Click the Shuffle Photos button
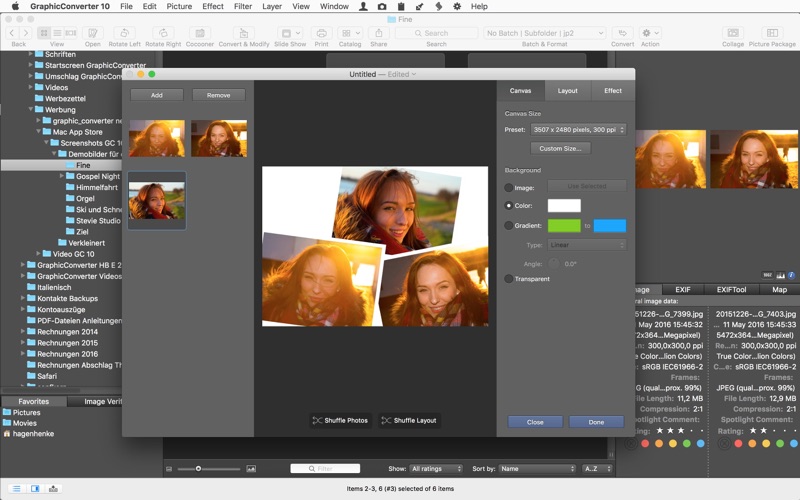 (x=340, y=421)
